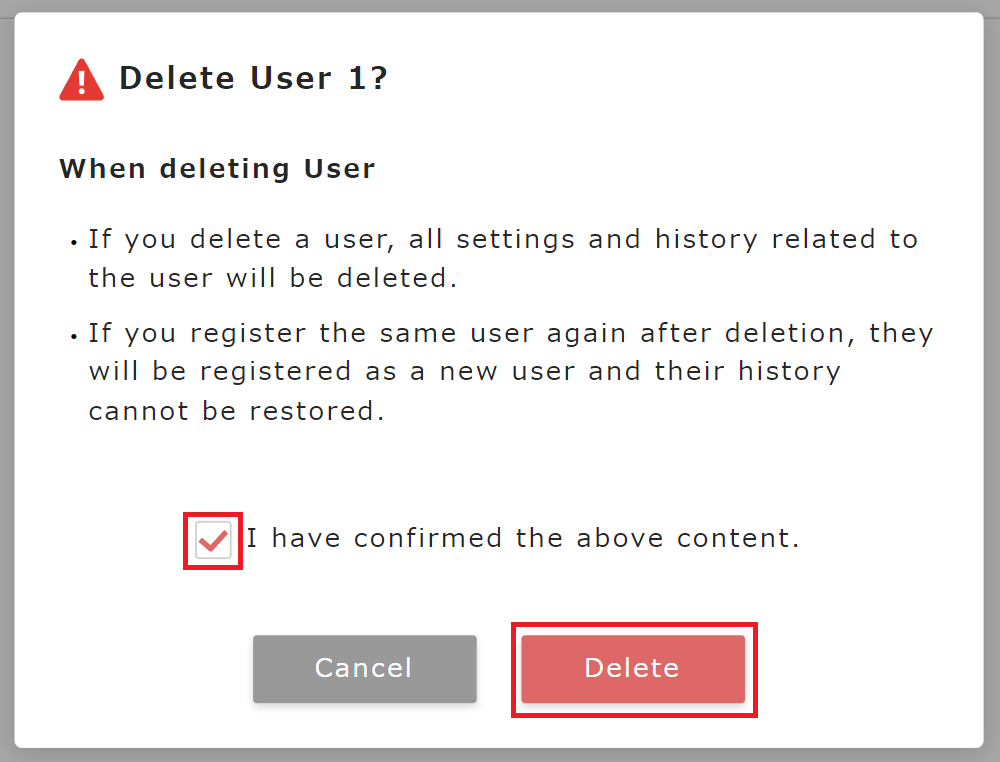This screenshot has height=762, width=1000.
Task: Select the 'When deleting User' subheading
Action: (217, 168)
